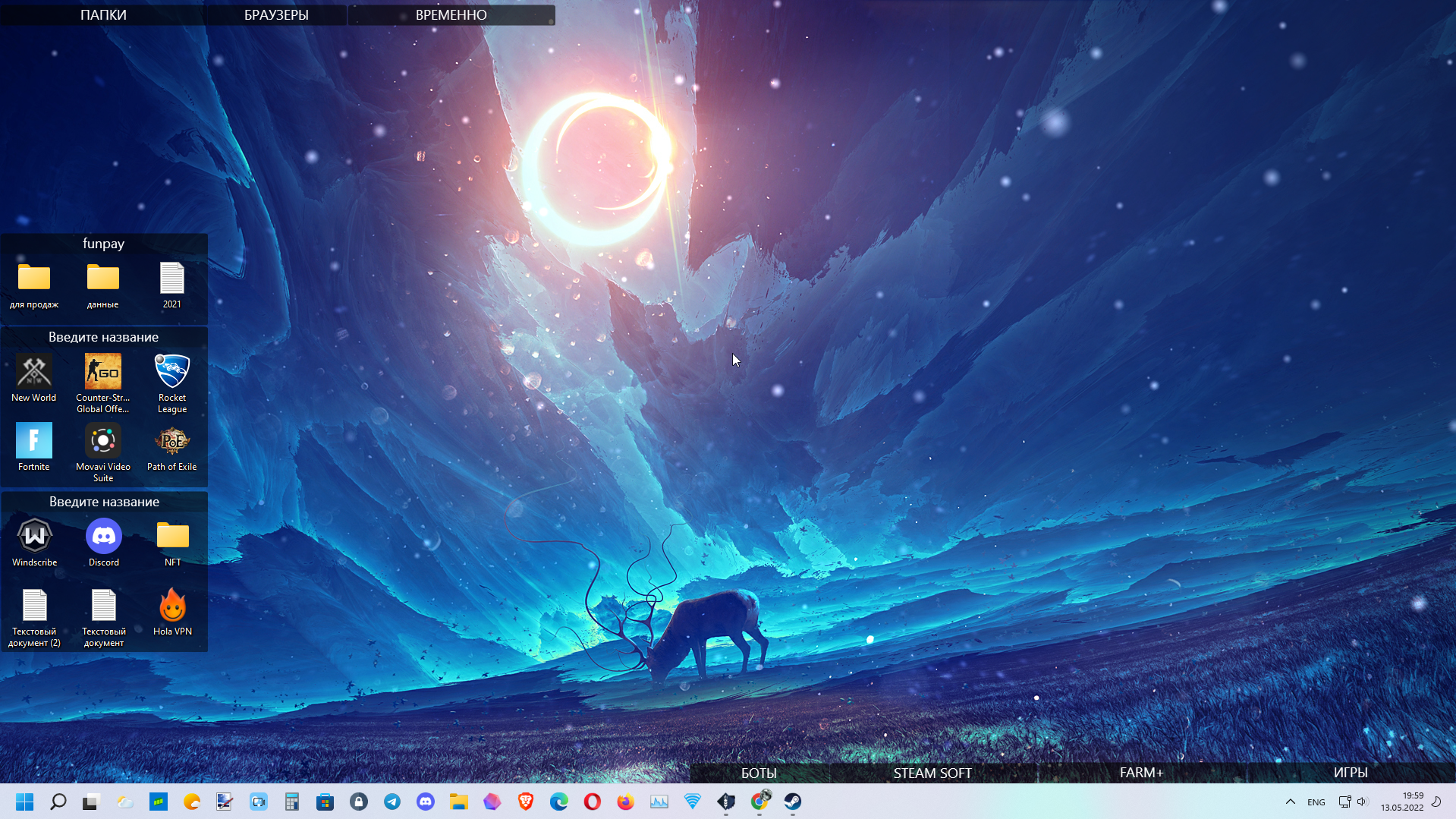Open Task View on taskbar

[x=92, y=802]
